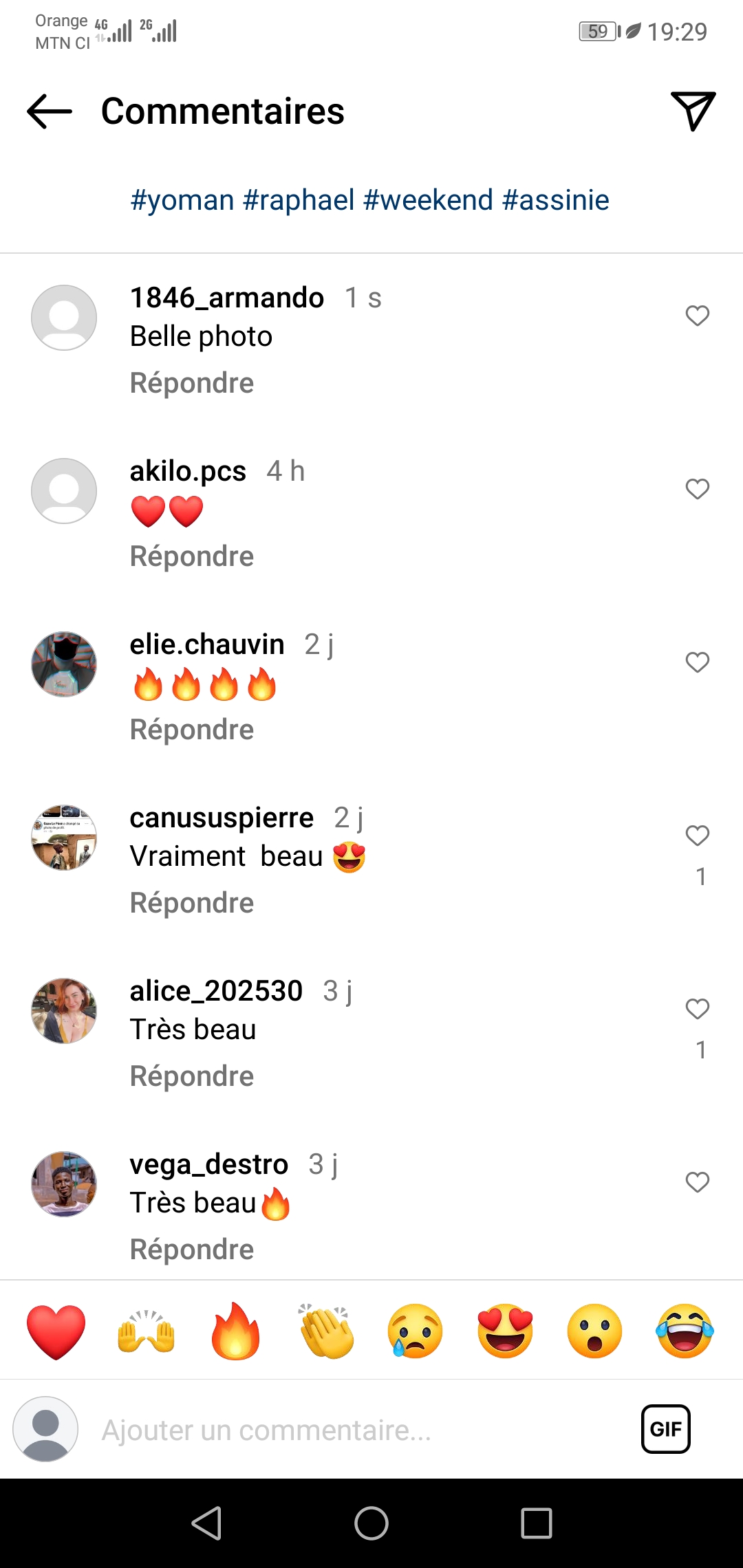Open the GIF picker button
Viewport: 743px width, 1568px height.
(x=666, y=1429)
